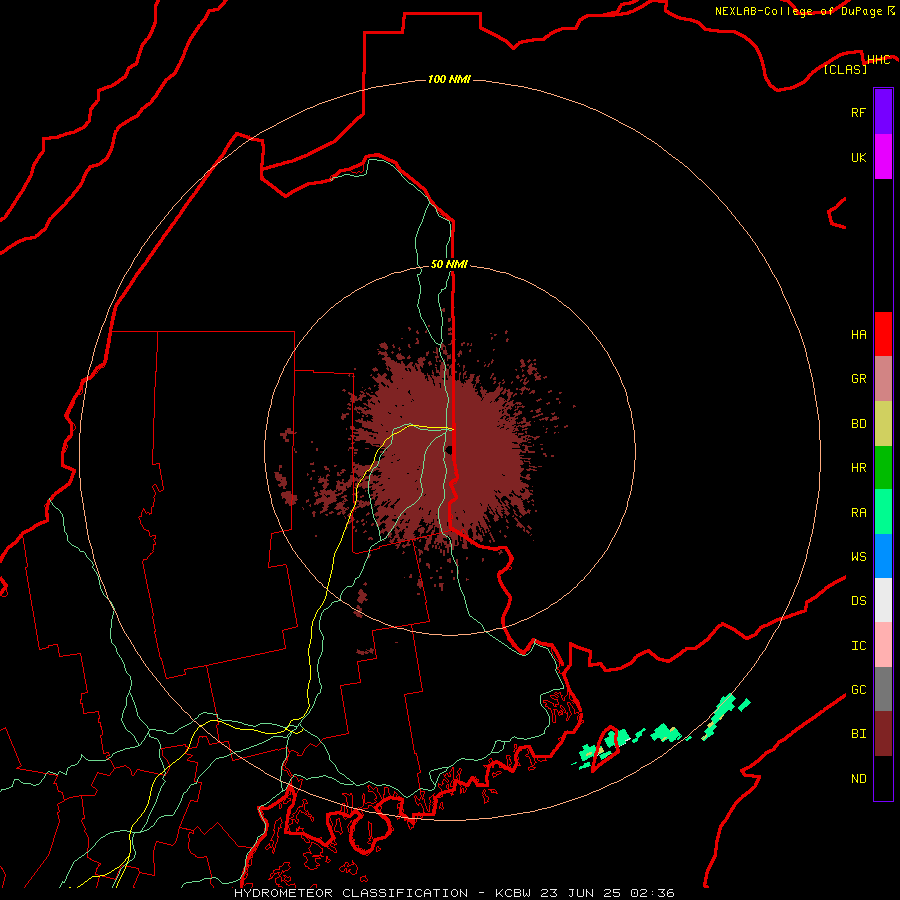
Task: Click the HA red legend swatch
Action: point(883,334)
